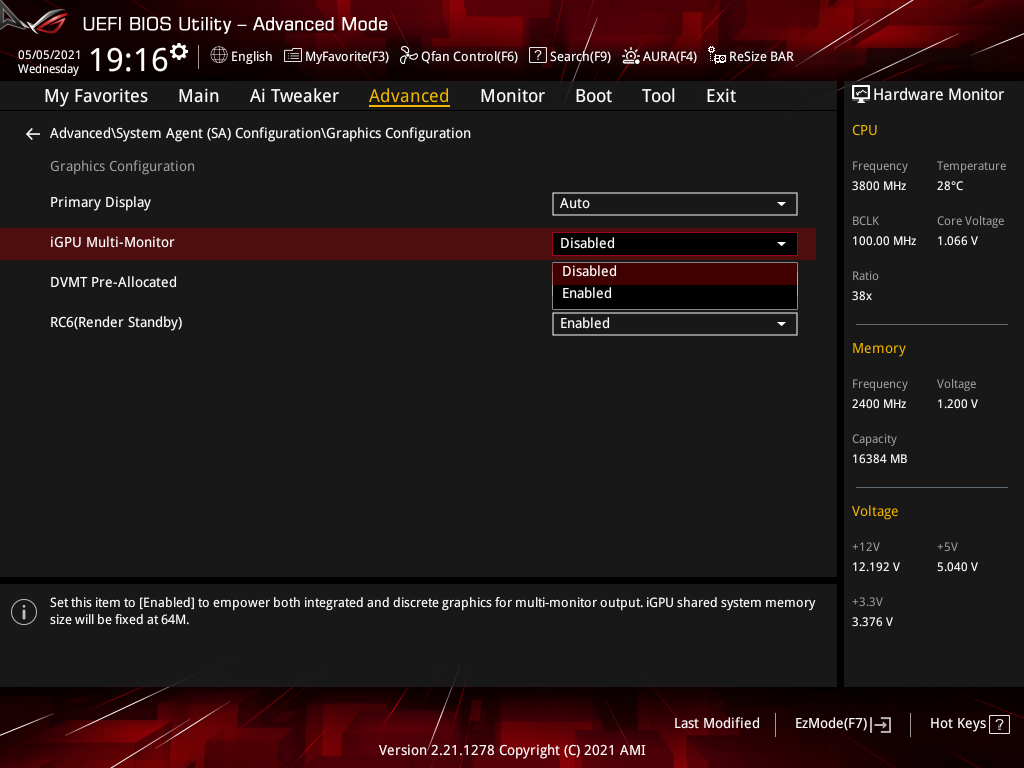
Task: Click the Hot Keys question mark box
Action: click(999, 724)
